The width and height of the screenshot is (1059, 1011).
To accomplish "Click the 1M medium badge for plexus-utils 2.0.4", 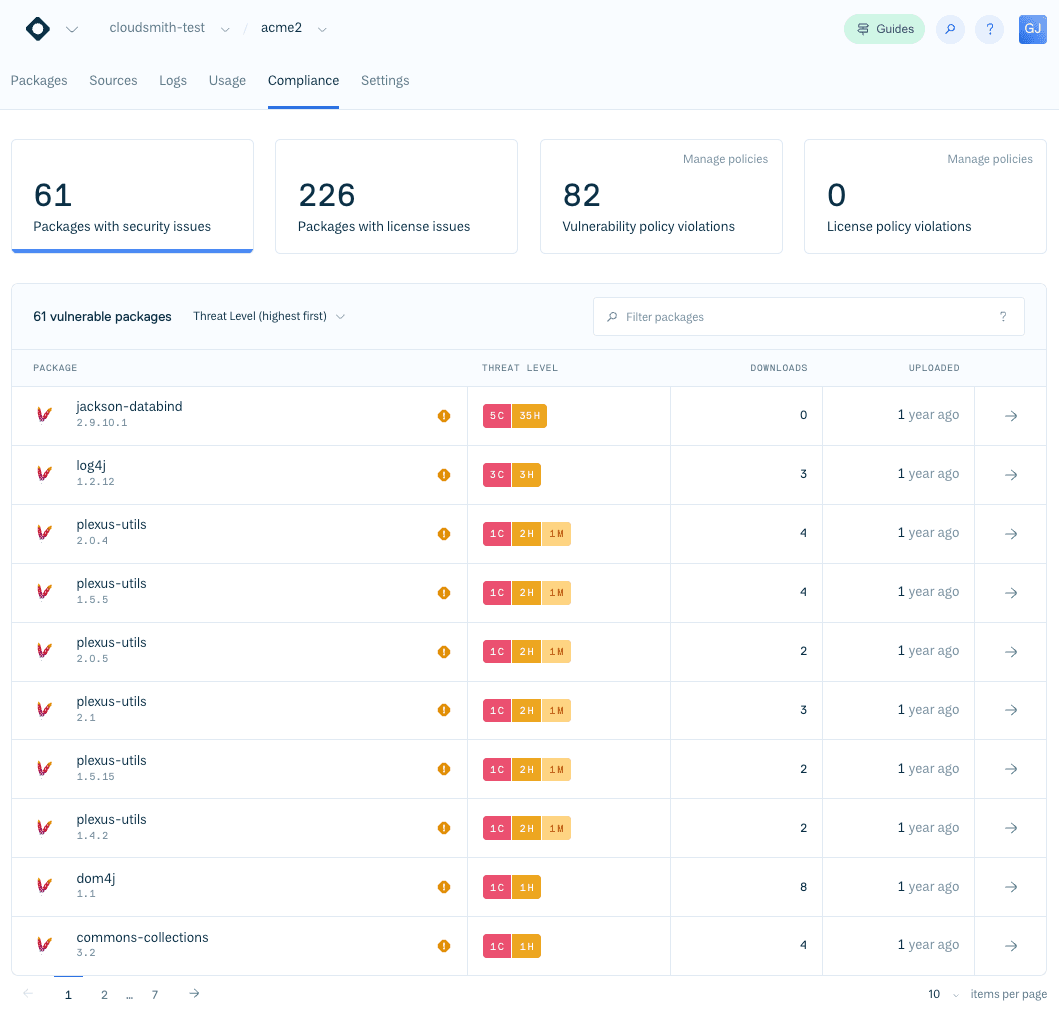I will [557, 534].
